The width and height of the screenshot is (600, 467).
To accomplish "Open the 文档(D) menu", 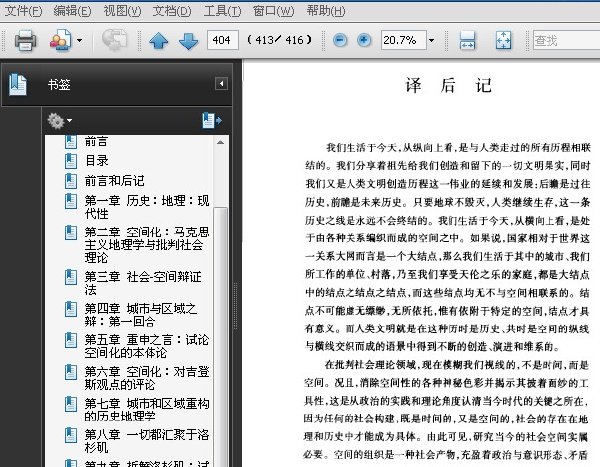I will click(172, 11).
